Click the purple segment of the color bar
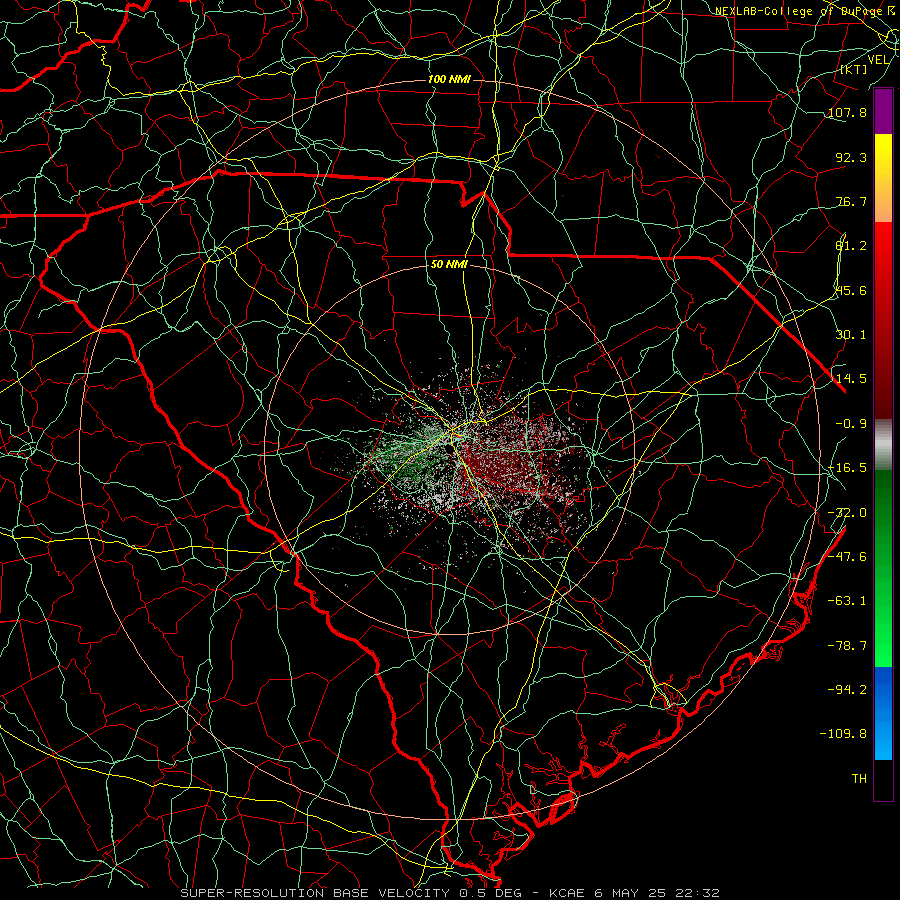 point(883,111)
